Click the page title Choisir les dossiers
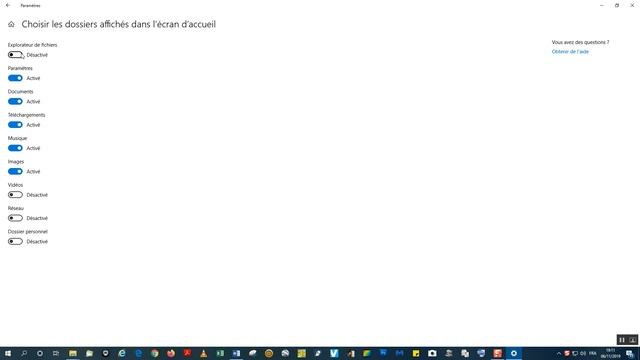Viewport: 640px width, 360px height. pos(119,24)
